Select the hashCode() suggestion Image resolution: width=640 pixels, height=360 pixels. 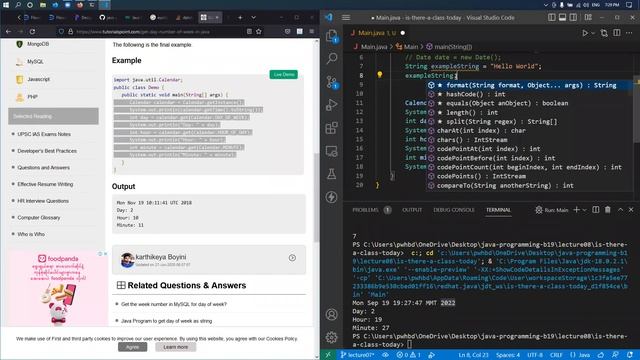[x=529, y=94]
